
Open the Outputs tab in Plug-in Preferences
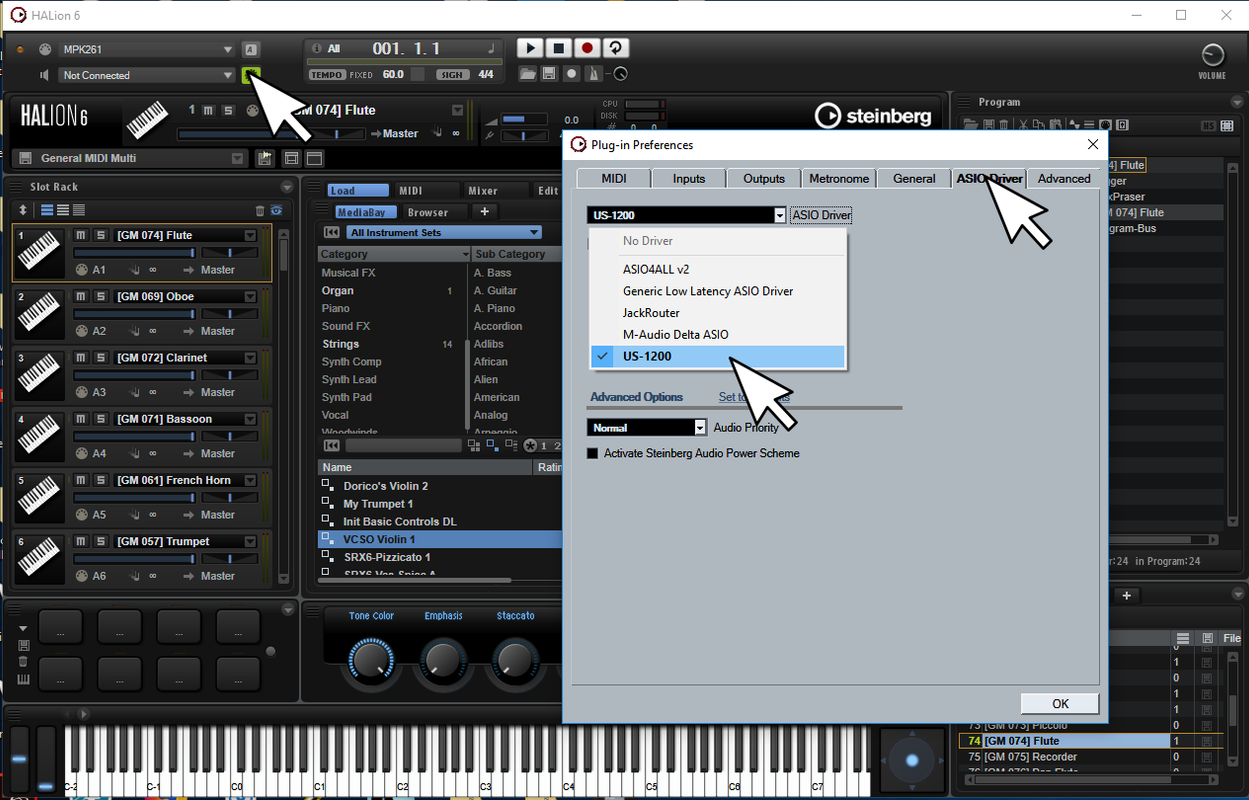tap(764, 178)
